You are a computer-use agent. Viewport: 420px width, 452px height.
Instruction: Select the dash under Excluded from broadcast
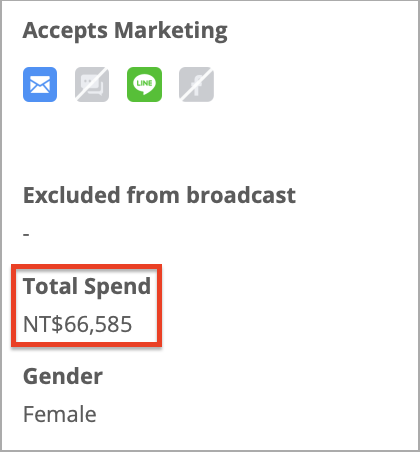click(26, 235)
